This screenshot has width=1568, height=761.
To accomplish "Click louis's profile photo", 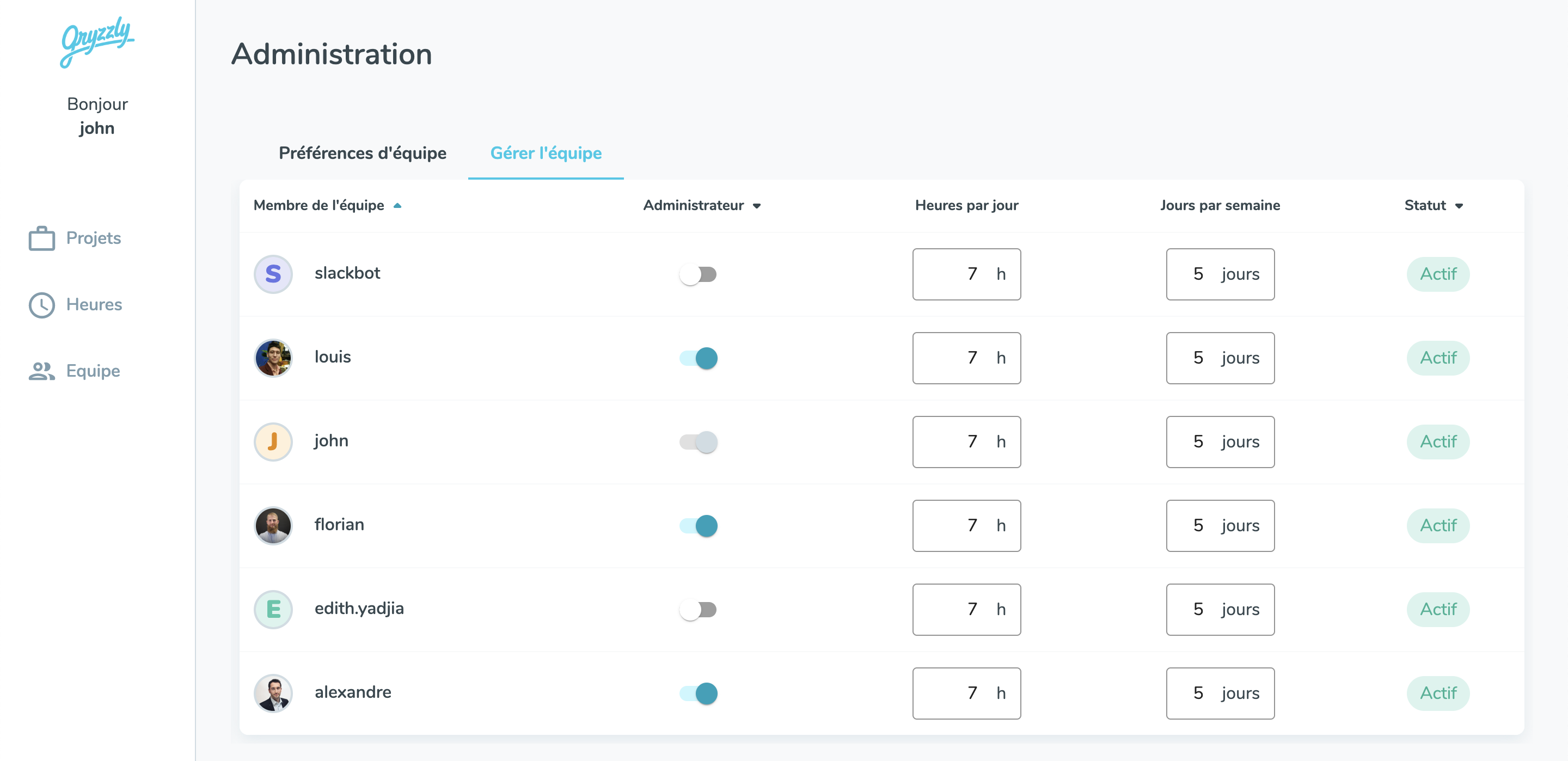I will coord(273,358).
